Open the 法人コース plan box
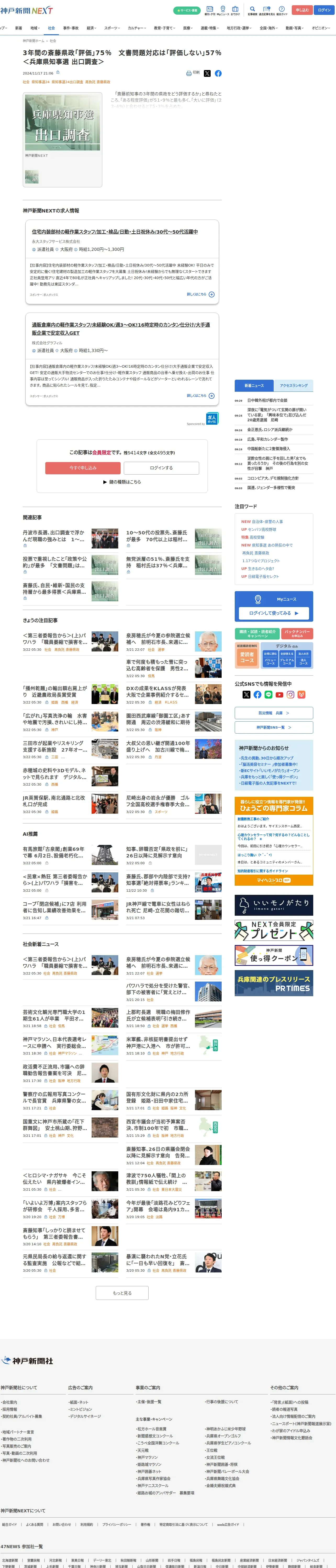The height and width of the screenshot is (1568, 336). [x=304, y=659]
